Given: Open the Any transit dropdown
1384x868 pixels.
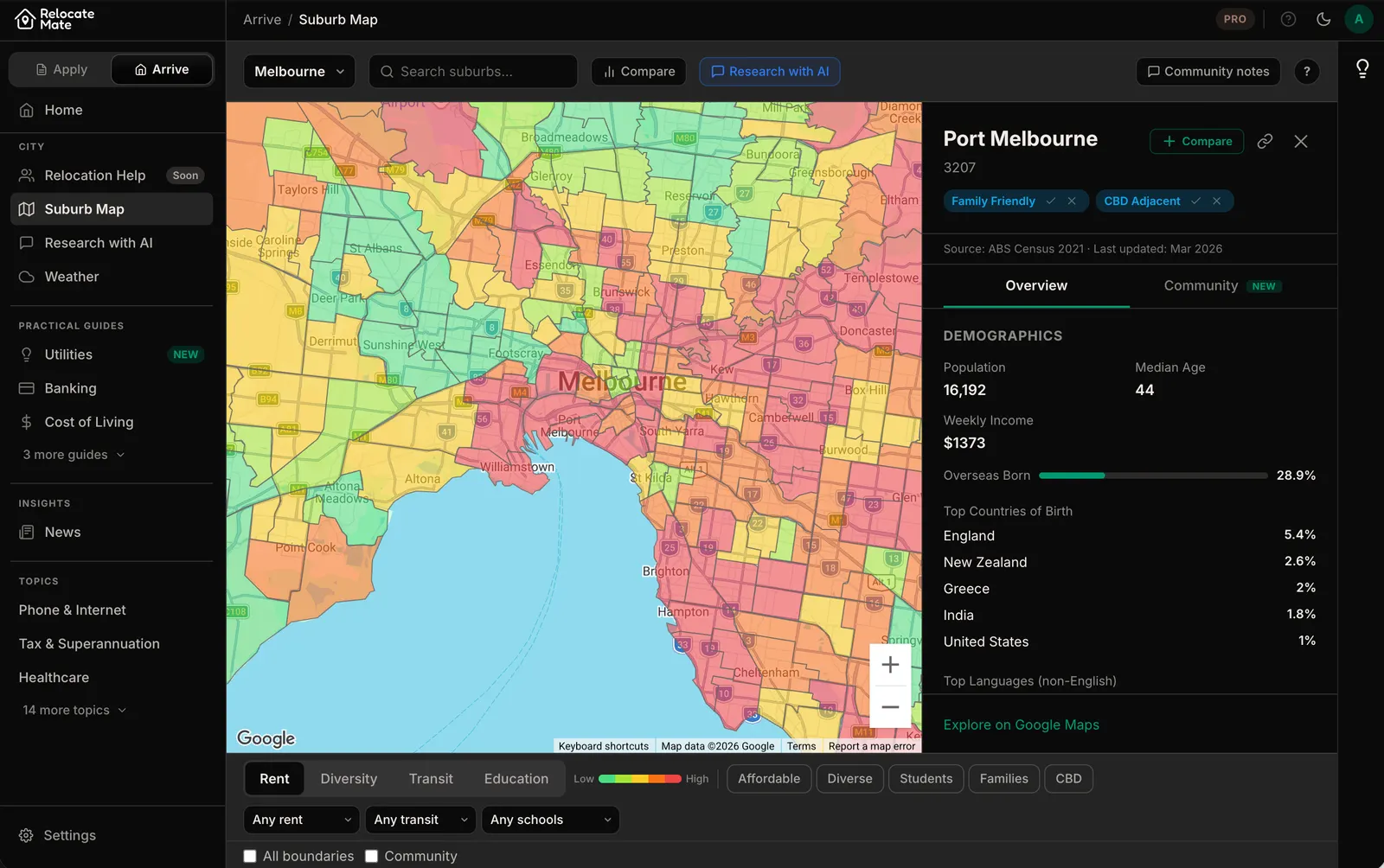Looking at the screenshot, I should click(420, 820).
